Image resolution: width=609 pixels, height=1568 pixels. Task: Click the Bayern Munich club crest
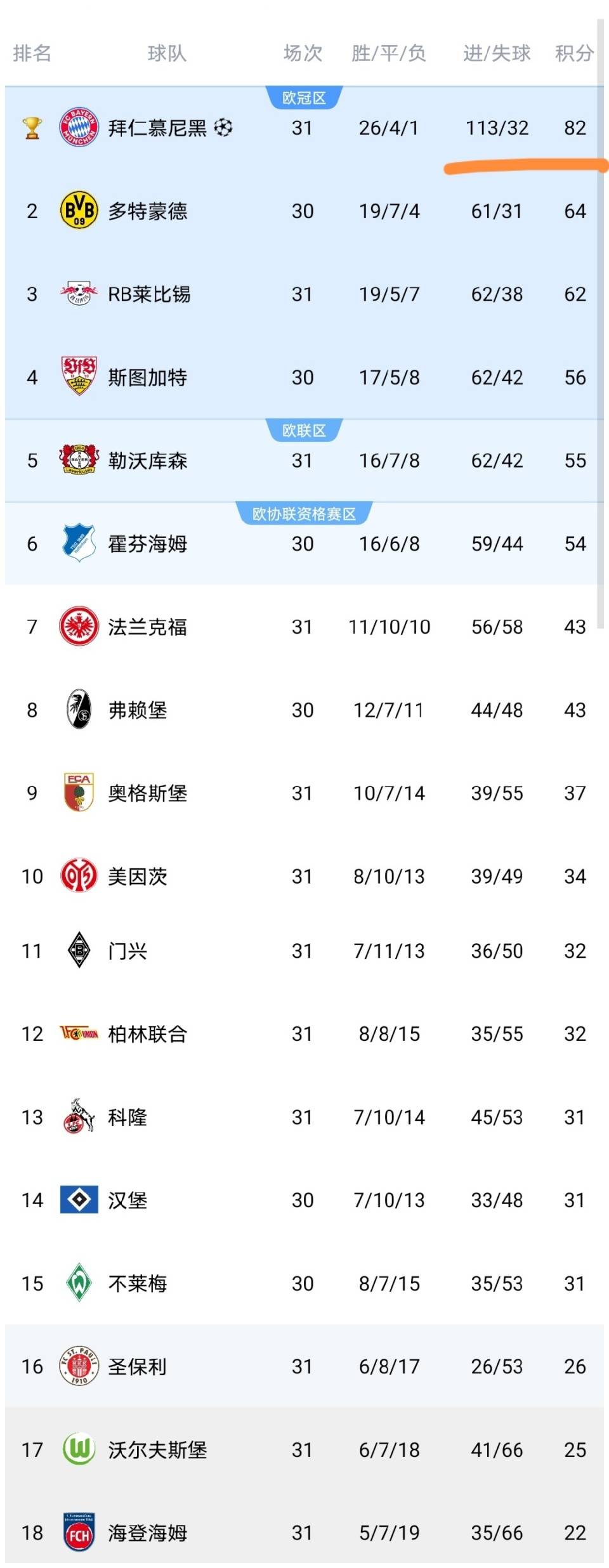click(x=80, y=127)
